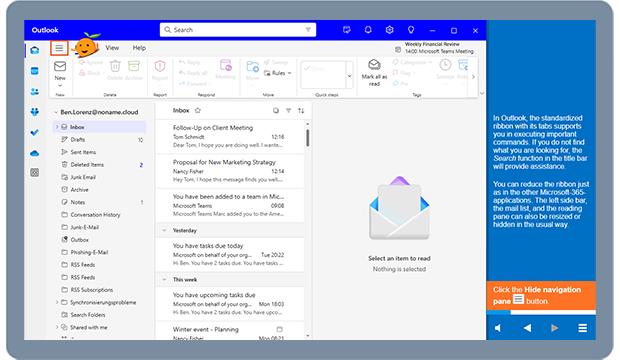Expand the Quick steps gallery arrow
This screenshot has height=360, width=620.
tap(350, 75)
